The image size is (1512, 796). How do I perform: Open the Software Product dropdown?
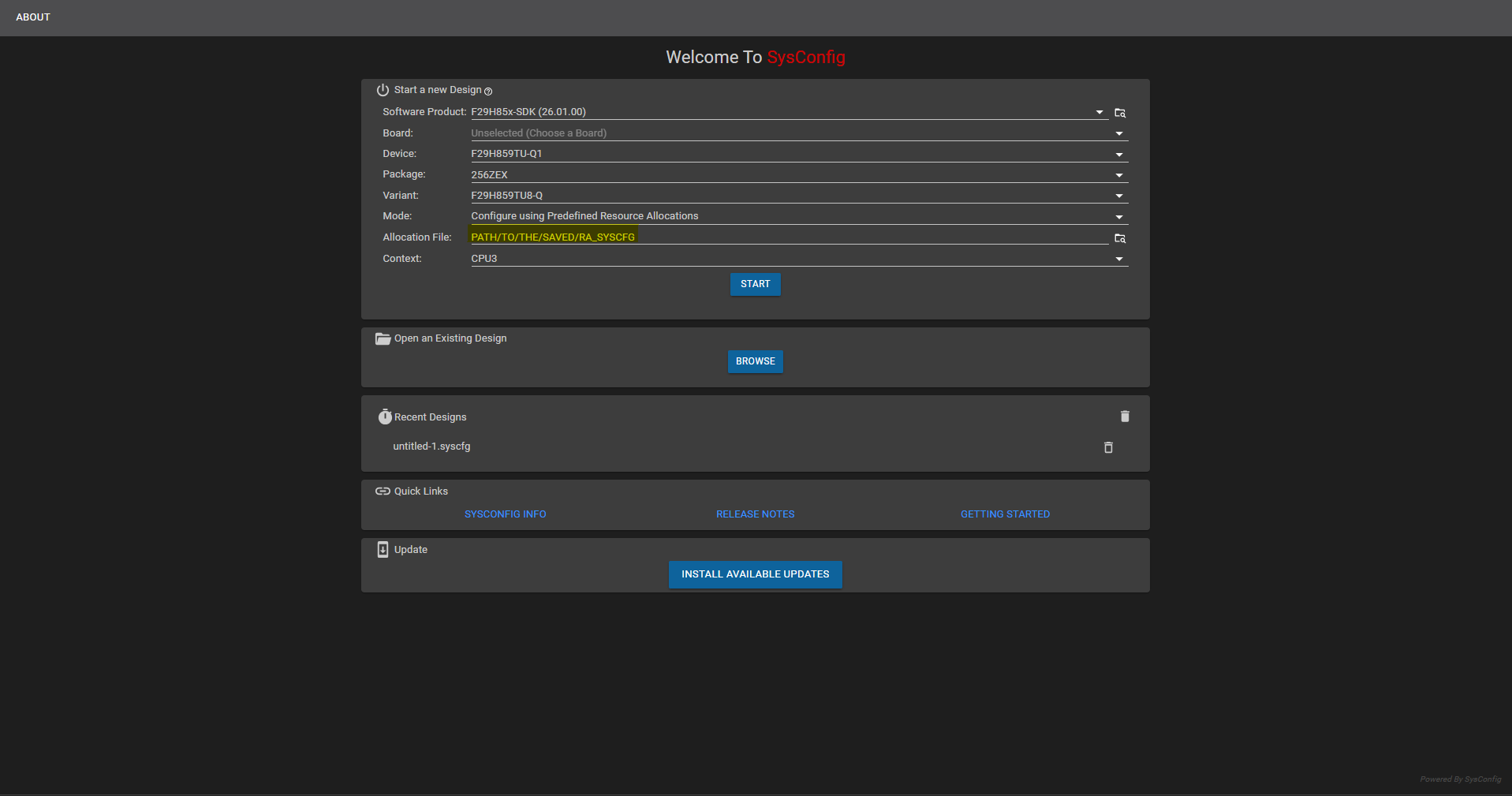pos(790,112)
